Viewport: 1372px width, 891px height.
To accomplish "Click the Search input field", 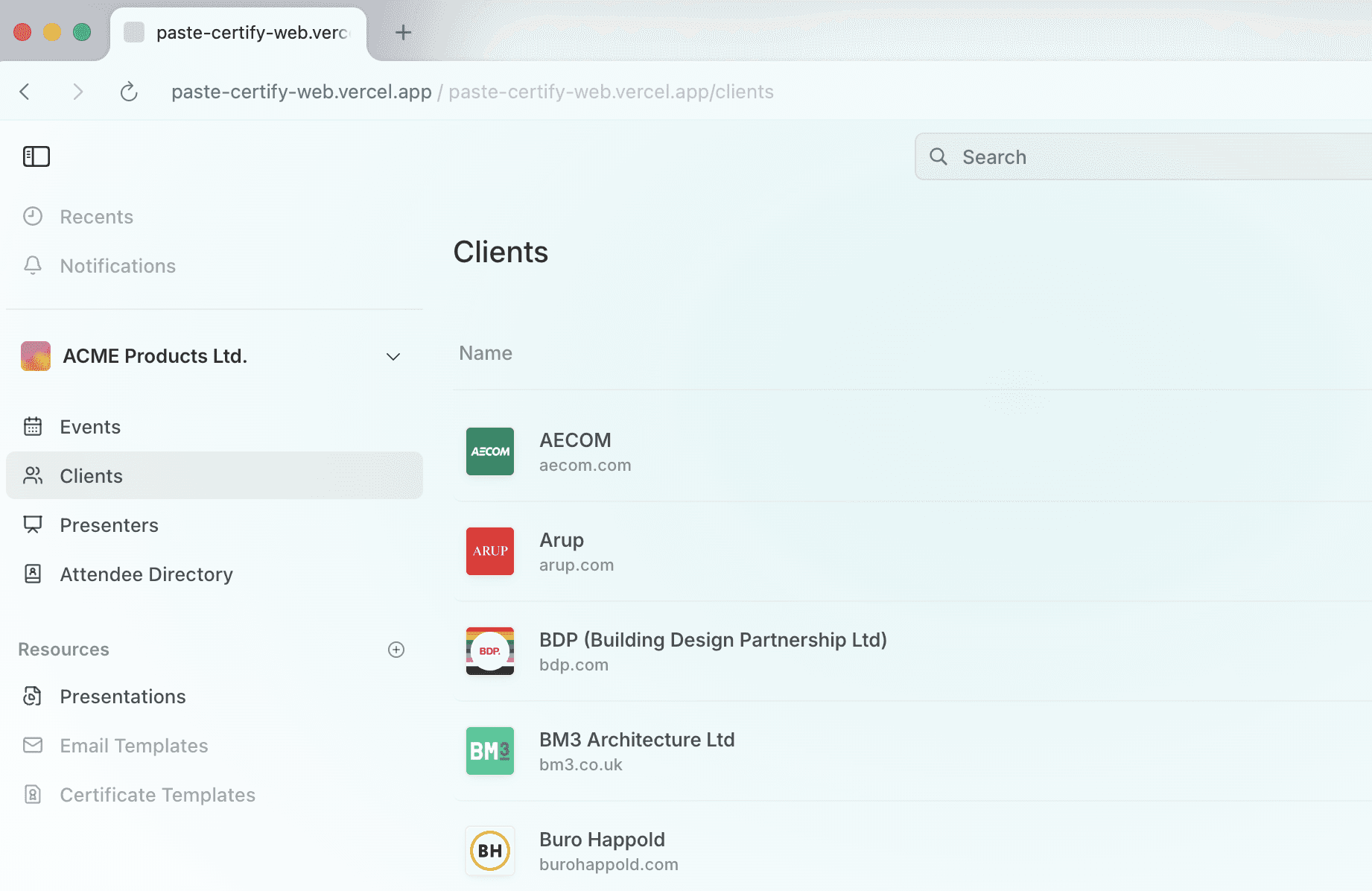I will (x=1143, y=156).
